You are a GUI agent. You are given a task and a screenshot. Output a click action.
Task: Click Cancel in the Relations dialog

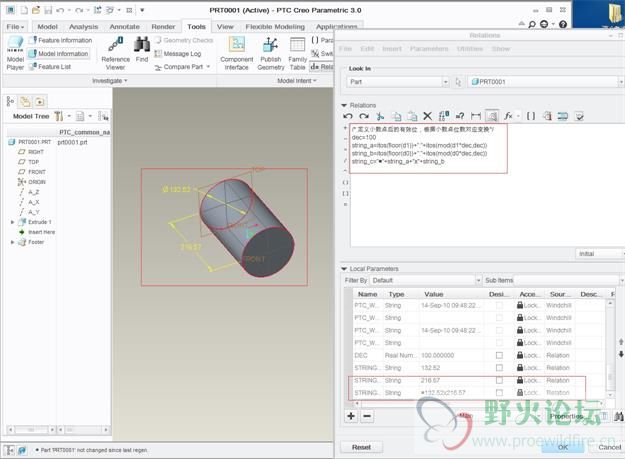[609, 447]
